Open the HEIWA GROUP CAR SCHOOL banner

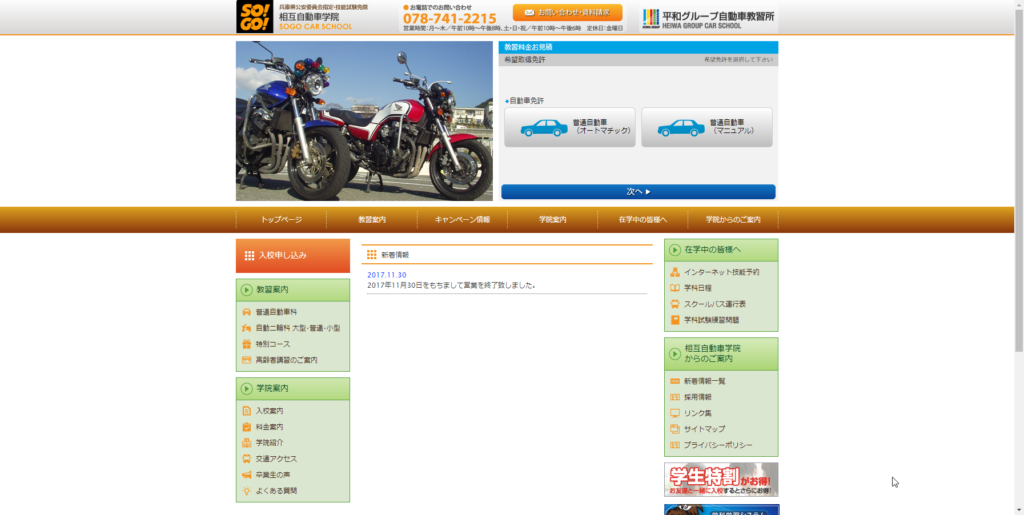coord(709,18)
